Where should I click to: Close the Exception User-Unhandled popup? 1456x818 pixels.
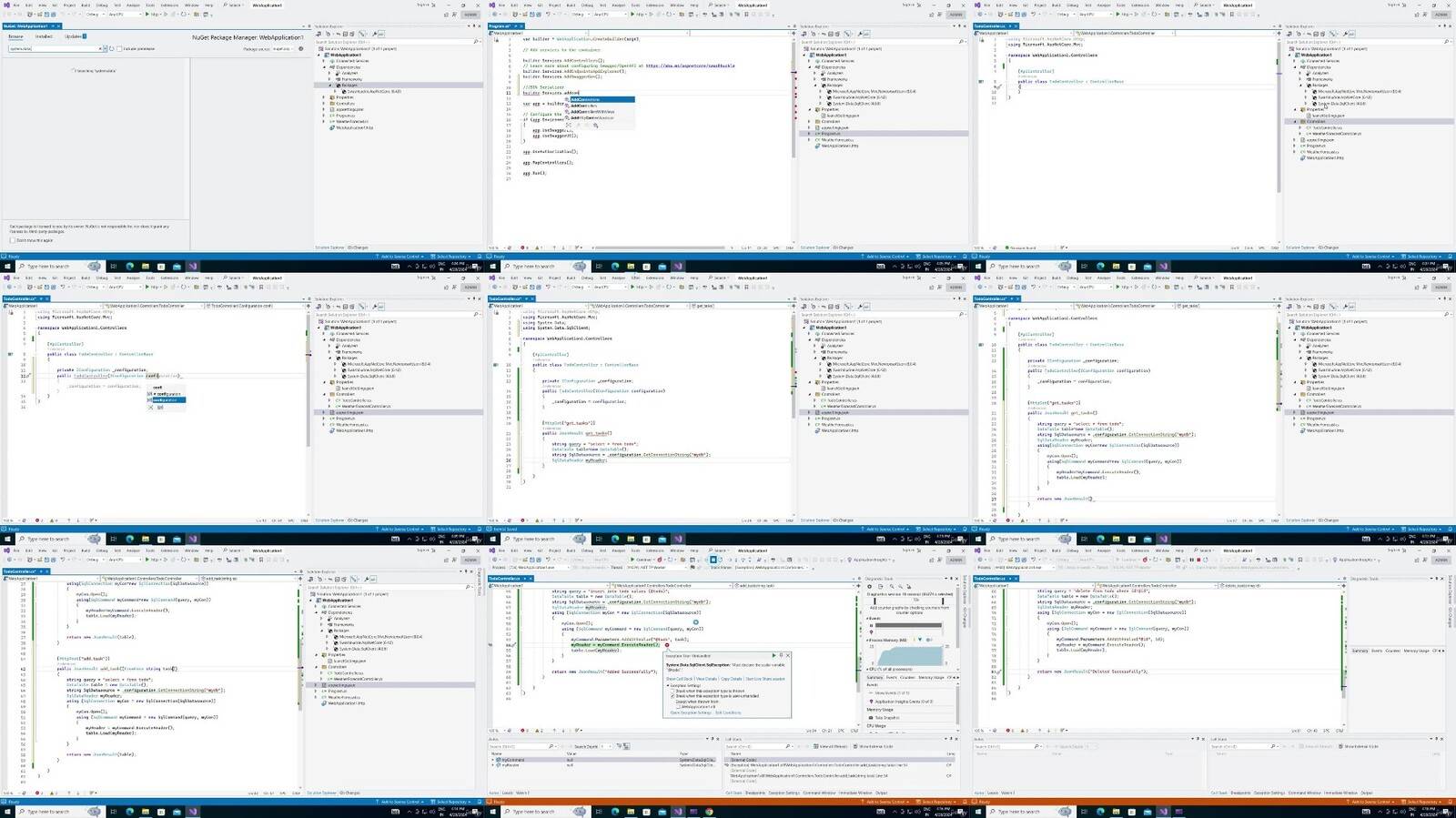(787, 655)
